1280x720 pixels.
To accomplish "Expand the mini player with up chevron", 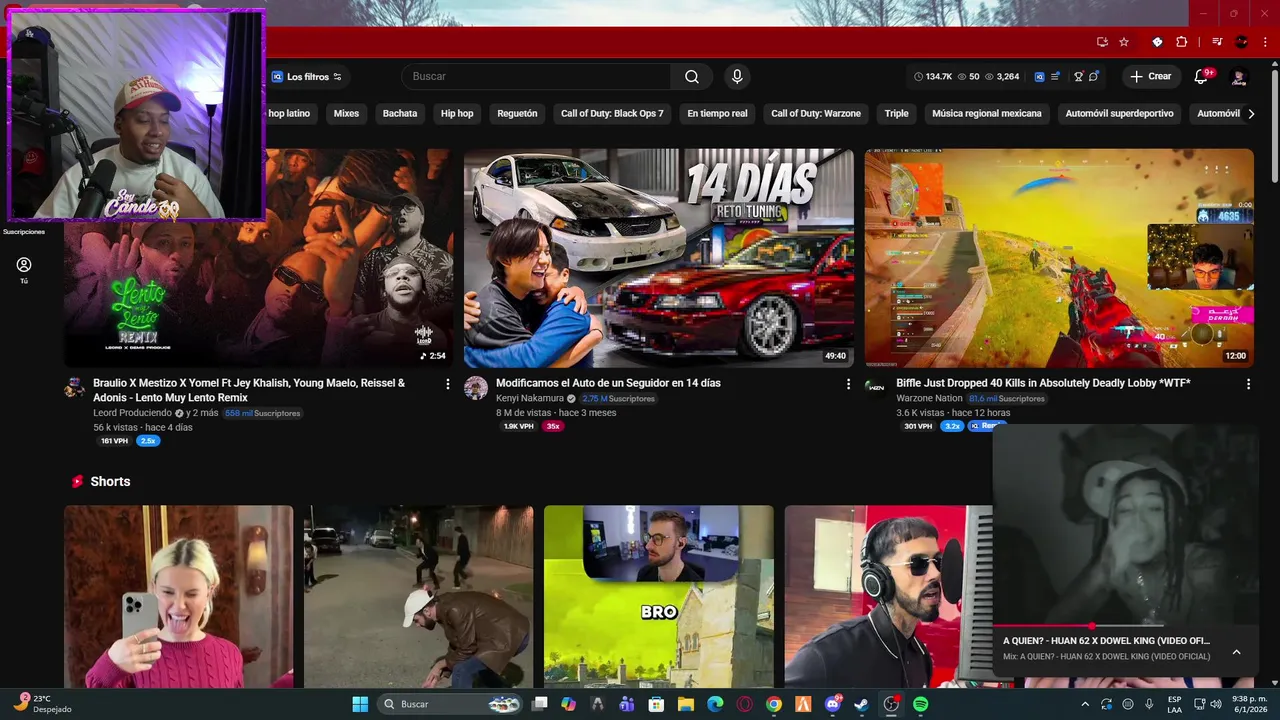I will [1236, 652].
